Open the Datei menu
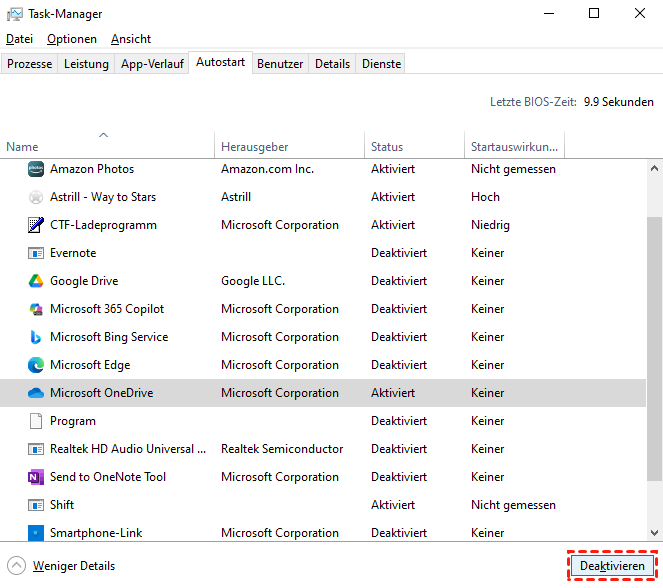 pyautogui.click(x=19, y=39)
